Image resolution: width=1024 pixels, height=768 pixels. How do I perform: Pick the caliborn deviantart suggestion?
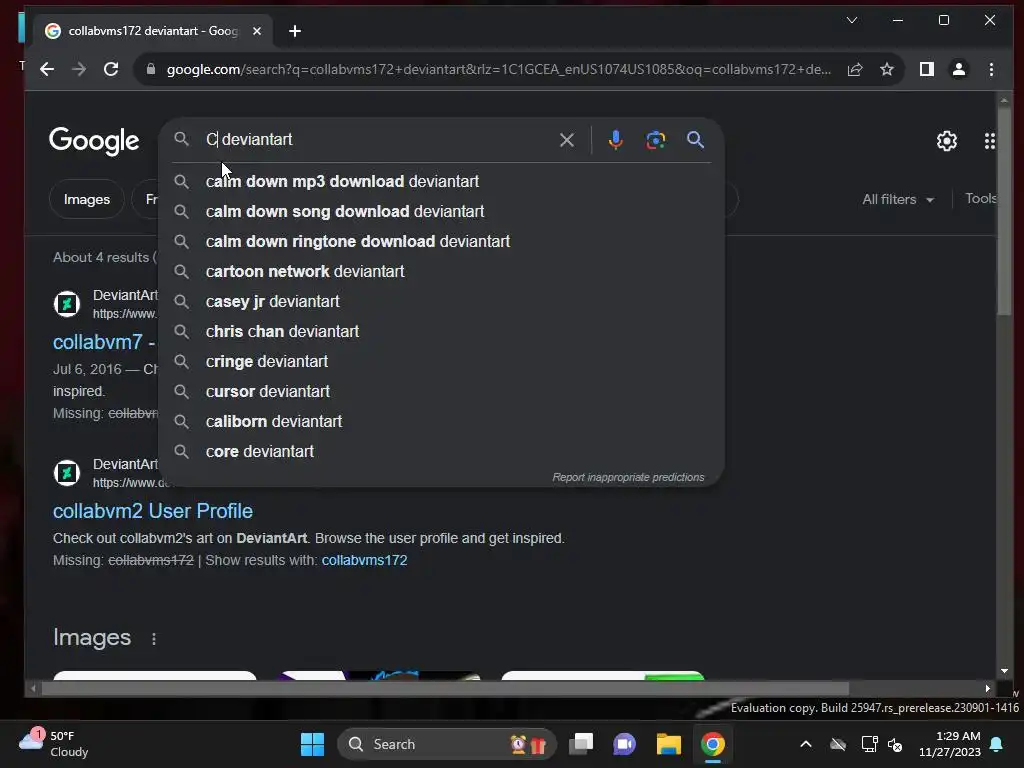441,422
